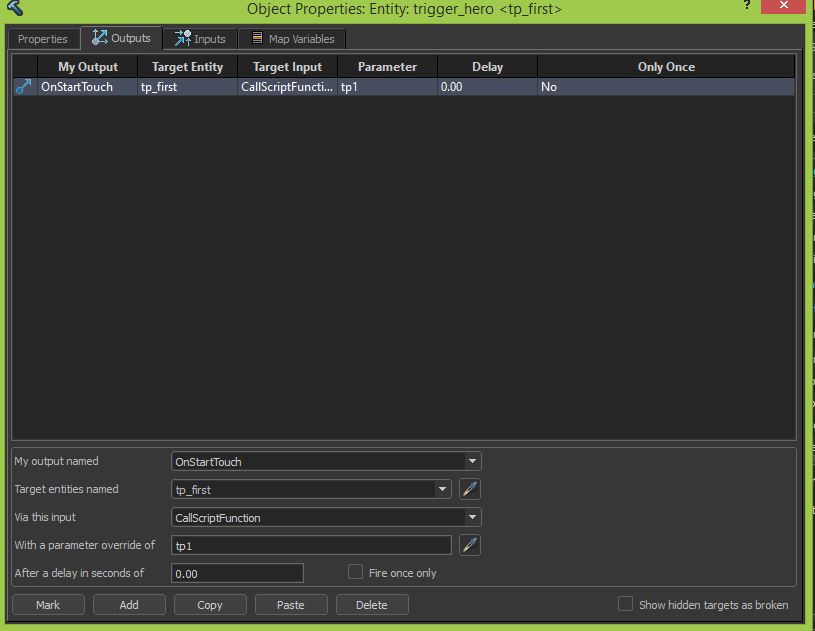The width and height of the screenshot is (815, 631).
Task: Click the eyedropper next to Target entities named
Action: [x=469, y=489]
